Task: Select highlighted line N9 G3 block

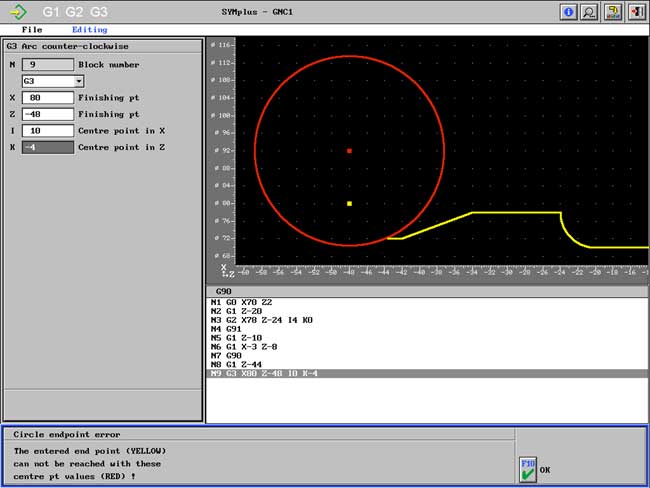Action: point(260,373)
